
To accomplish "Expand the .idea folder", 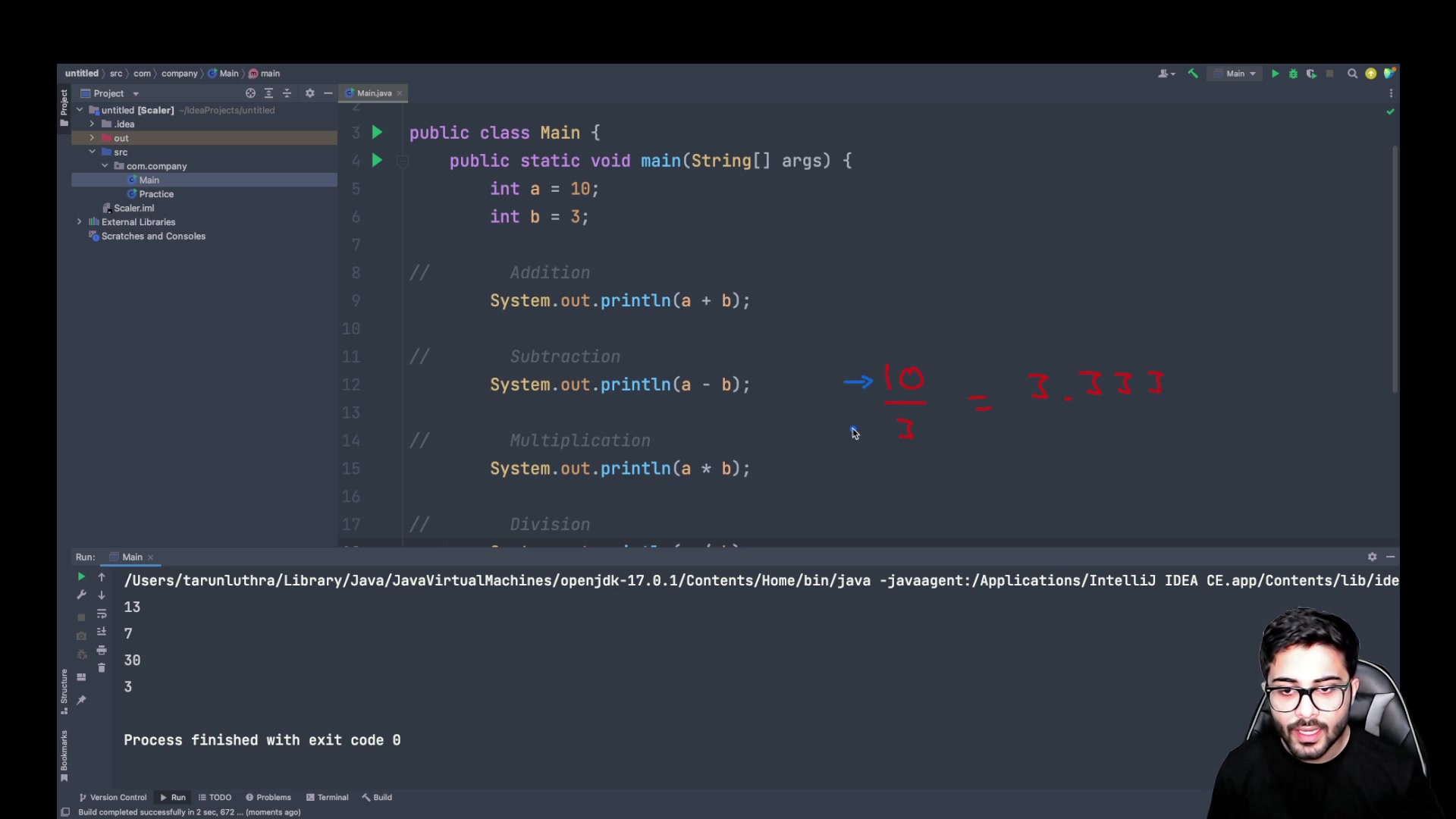I will pyautogui.click(x=92, y=124).
